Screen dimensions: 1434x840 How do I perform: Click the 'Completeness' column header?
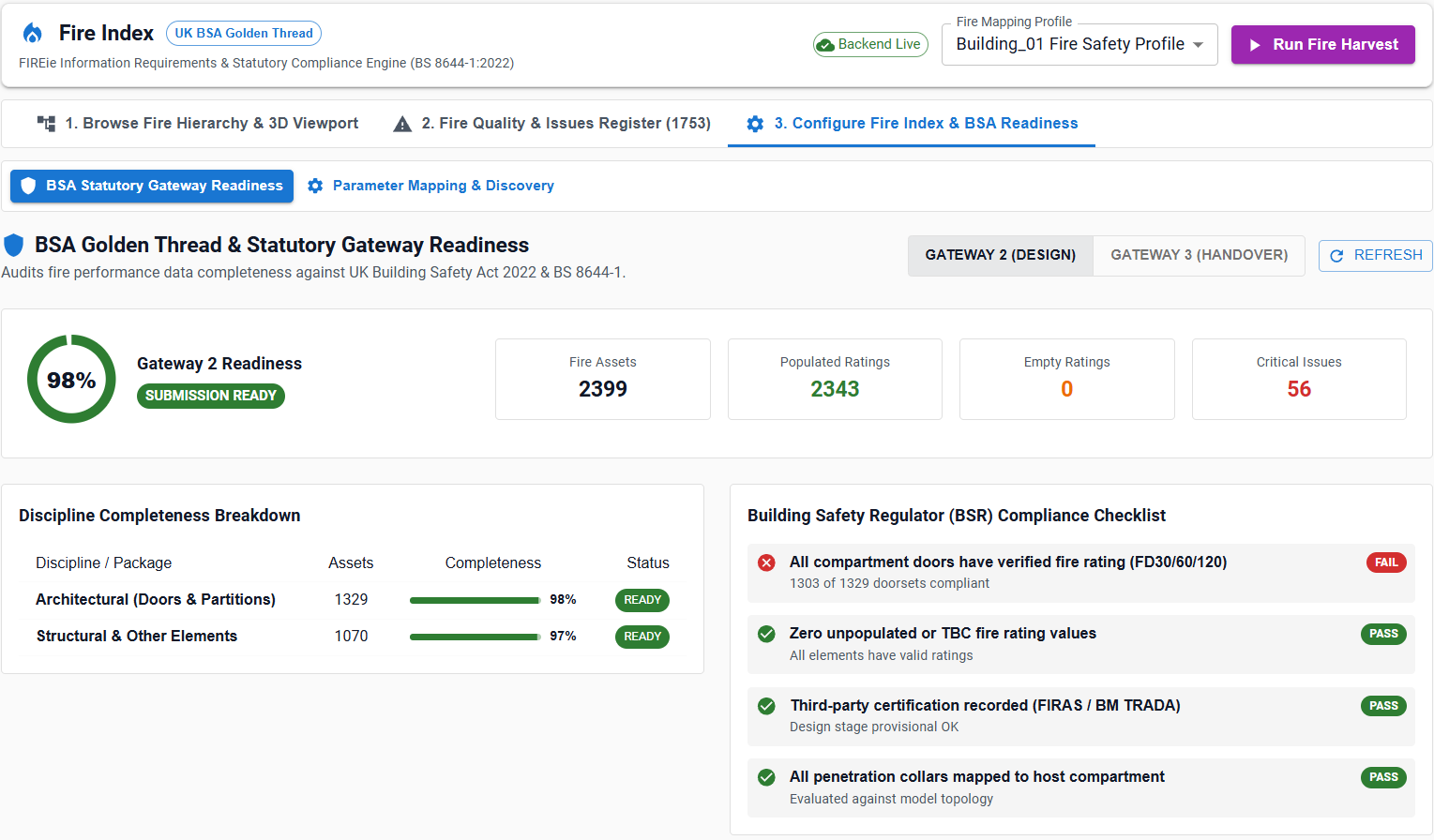[x=493, y=563]
